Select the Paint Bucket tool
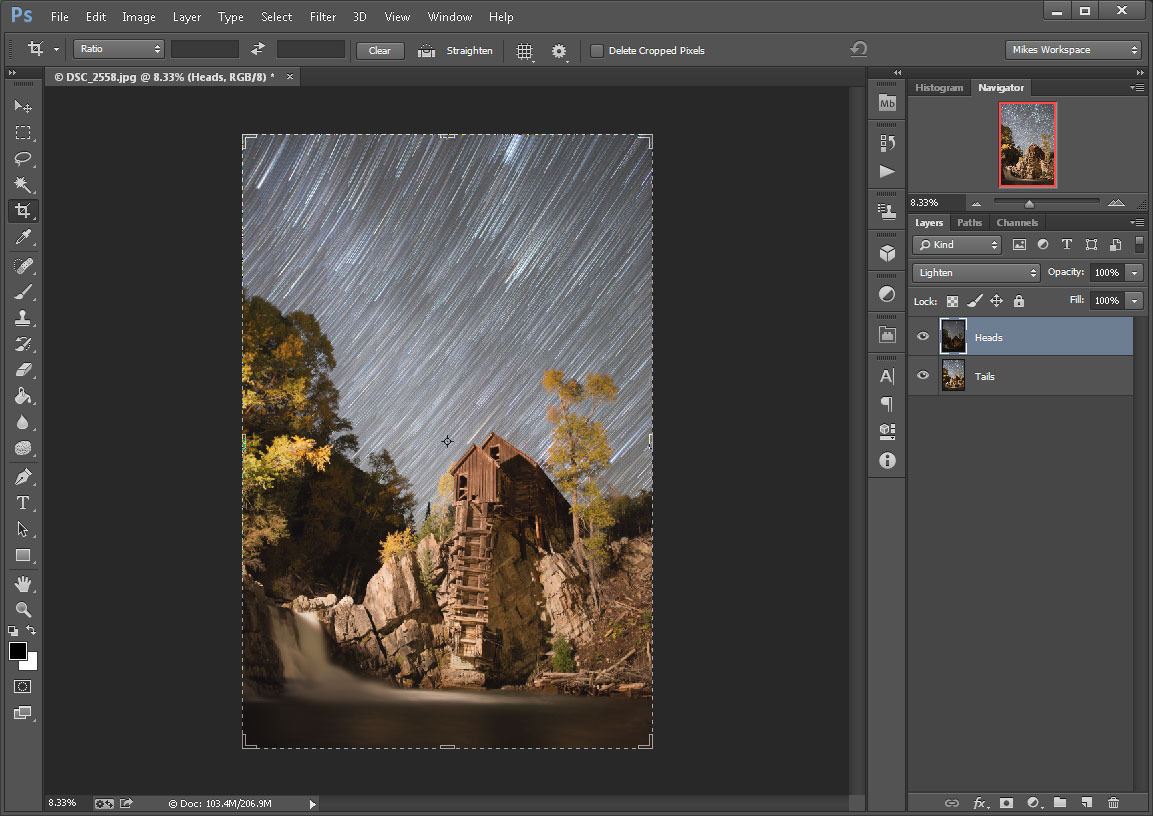 click(23, 396)
